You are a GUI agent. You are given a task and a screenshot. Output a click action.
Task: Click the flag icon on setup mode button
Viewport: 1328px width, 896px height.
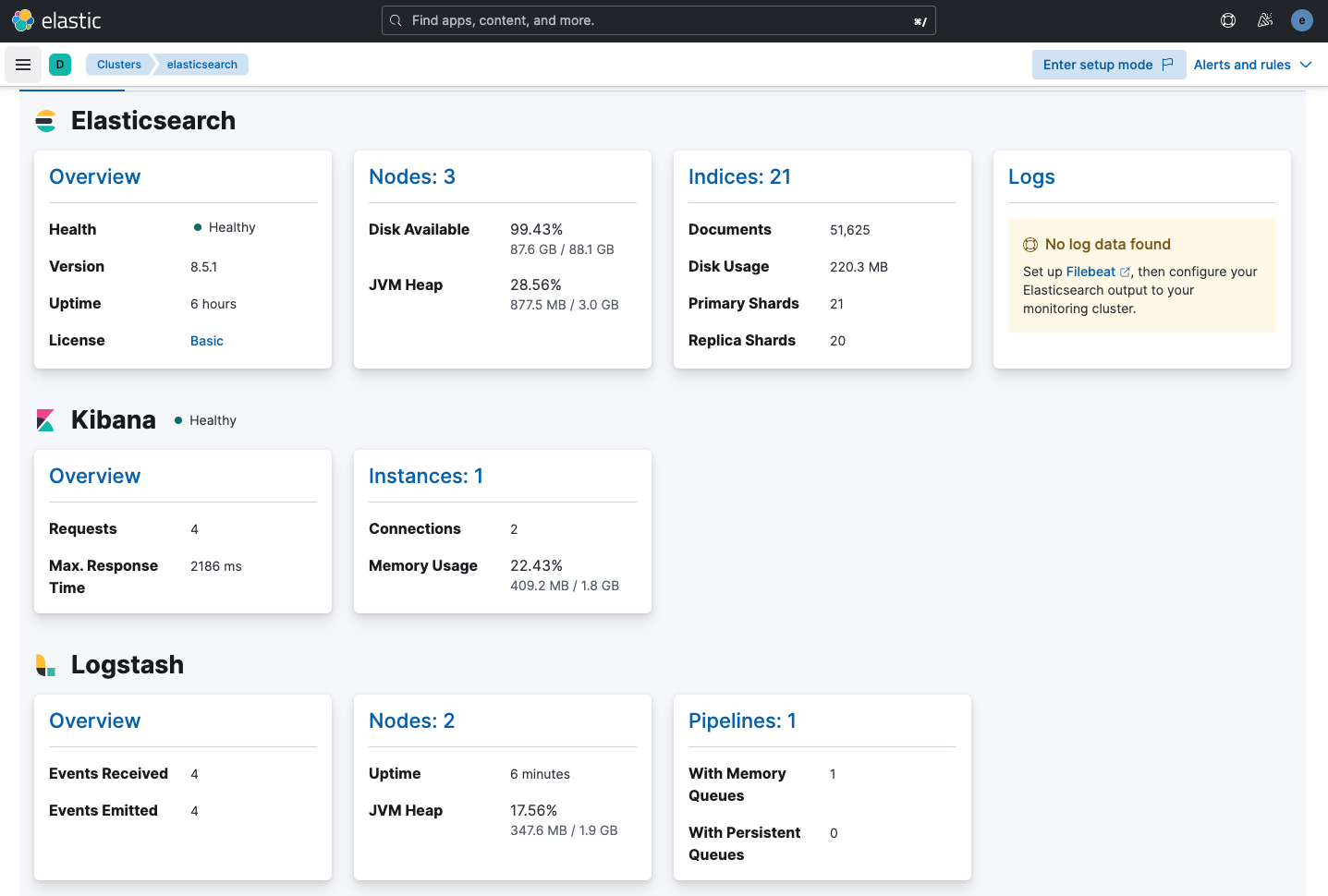(1168, 65)
